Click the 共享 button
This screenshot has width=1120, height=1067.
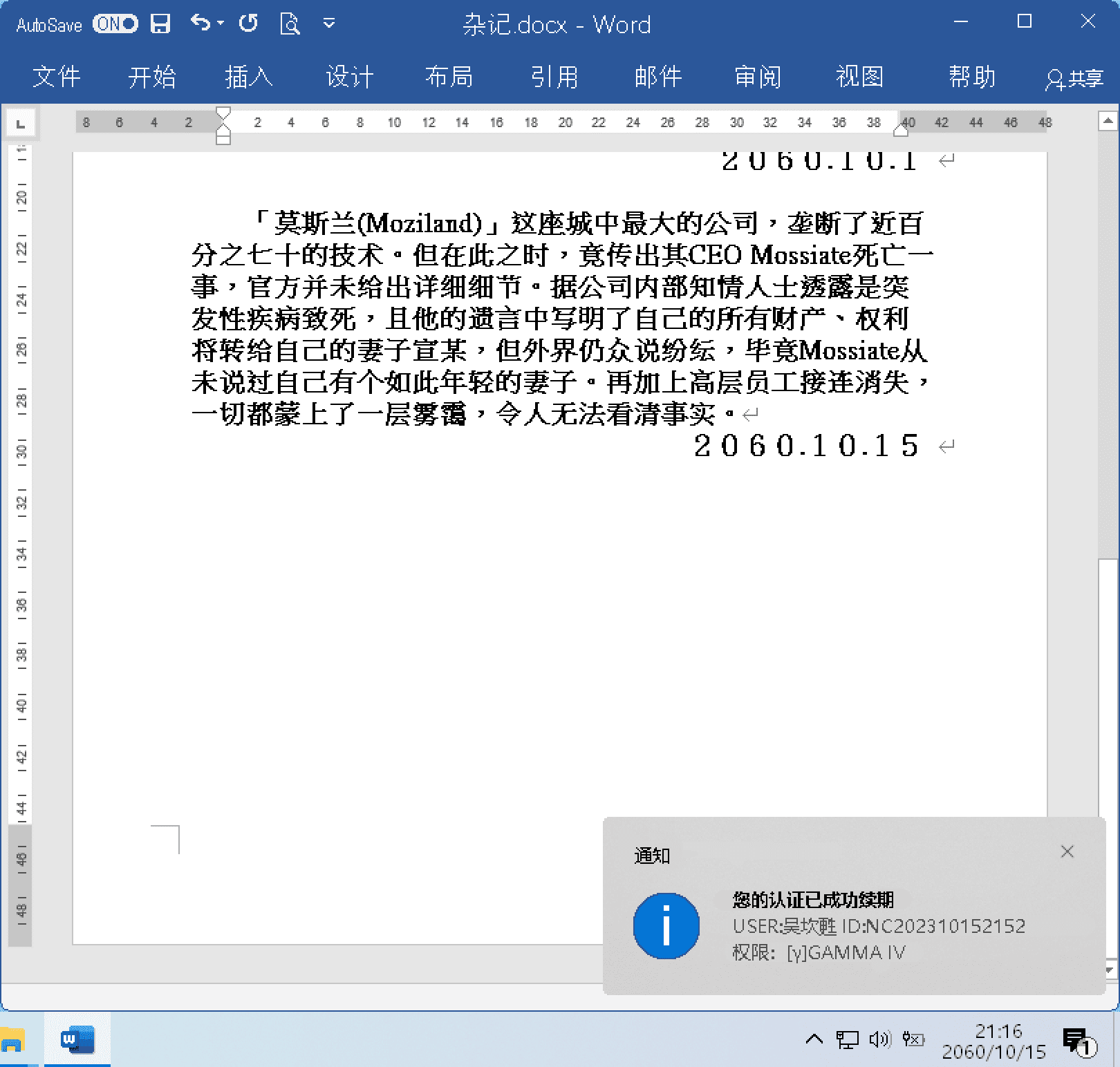coord(1073,78)
